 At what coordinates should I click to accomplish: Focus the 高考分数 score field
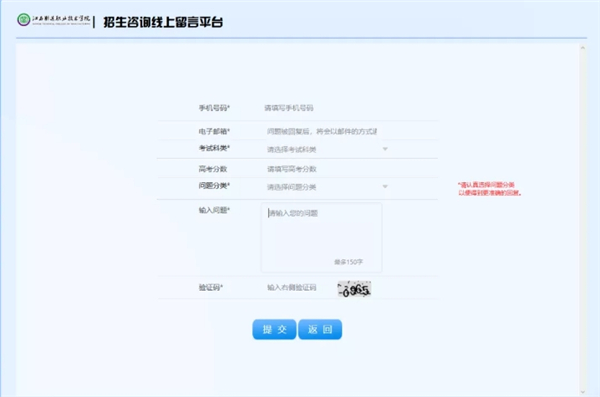pos(325,169)
